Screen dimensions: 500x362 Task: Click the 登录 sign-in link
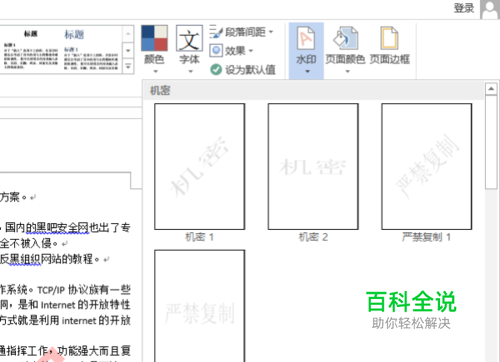(x=464, y=8)
